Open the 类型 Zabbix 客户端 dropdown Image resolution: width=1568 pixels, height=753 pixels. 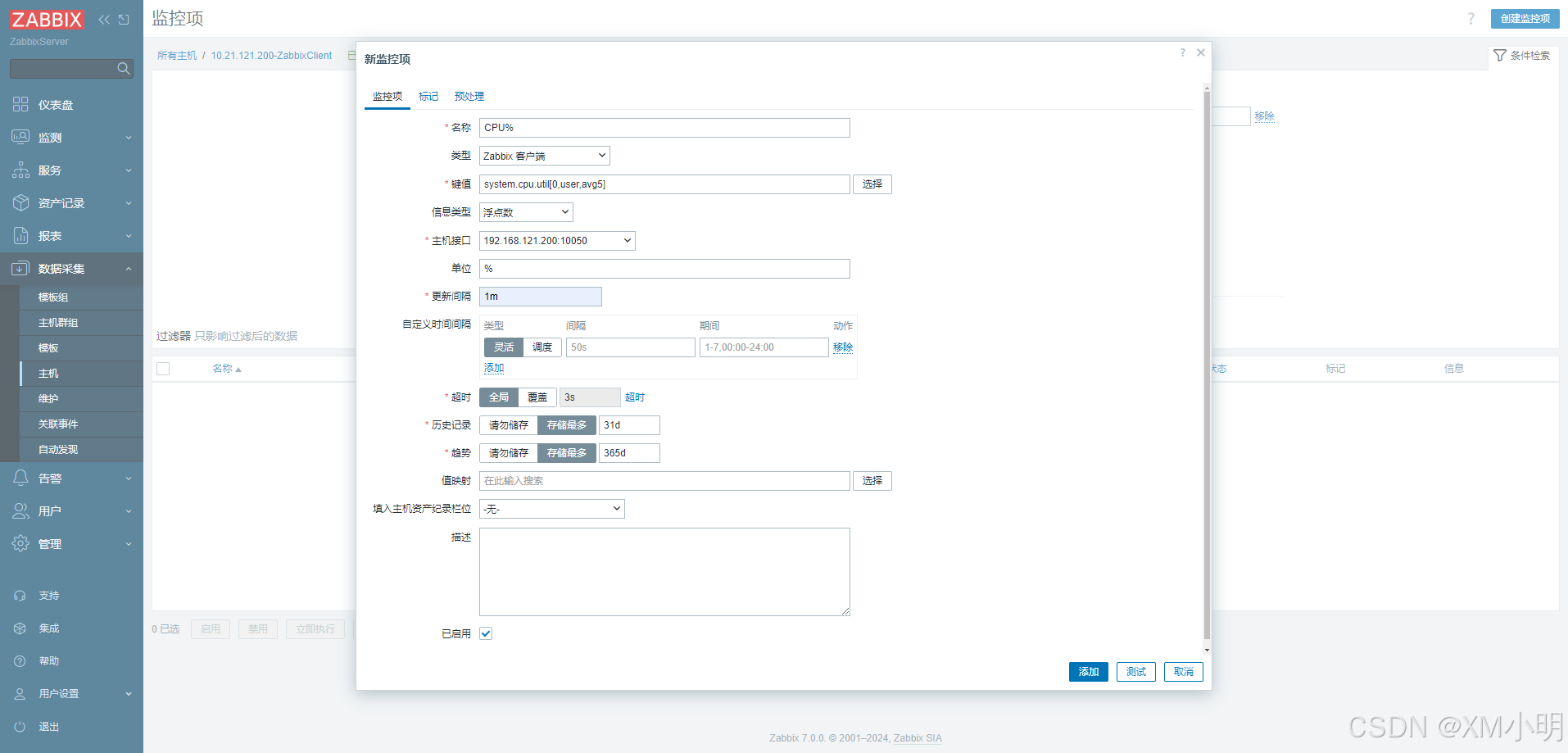click(545, 156)
